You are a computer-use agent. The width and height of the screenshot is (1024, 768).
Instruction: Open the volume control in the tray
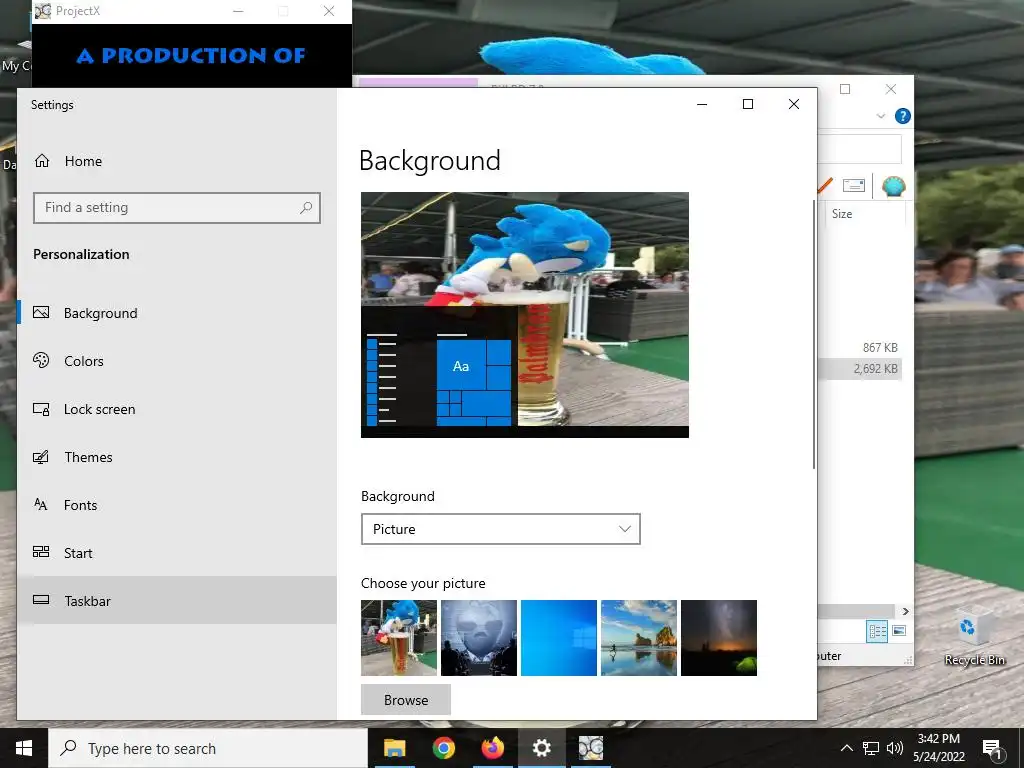point(895,748)
